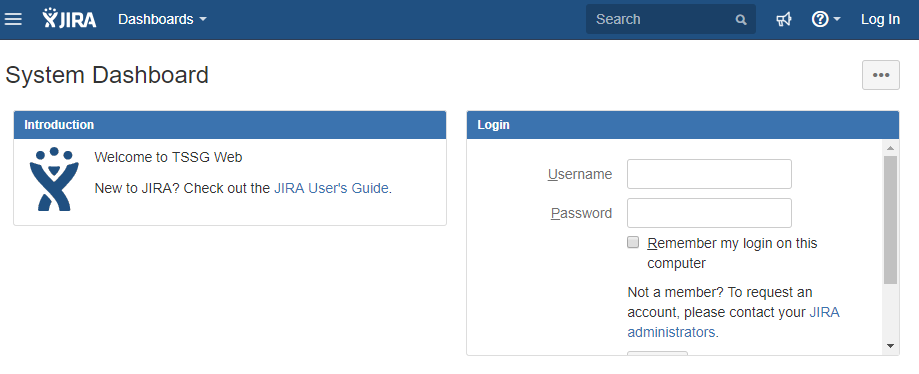The height and width of the screenshot is (374, 919).
Task: Click the Introduction gadget header
Action: [x=230, y=125]
